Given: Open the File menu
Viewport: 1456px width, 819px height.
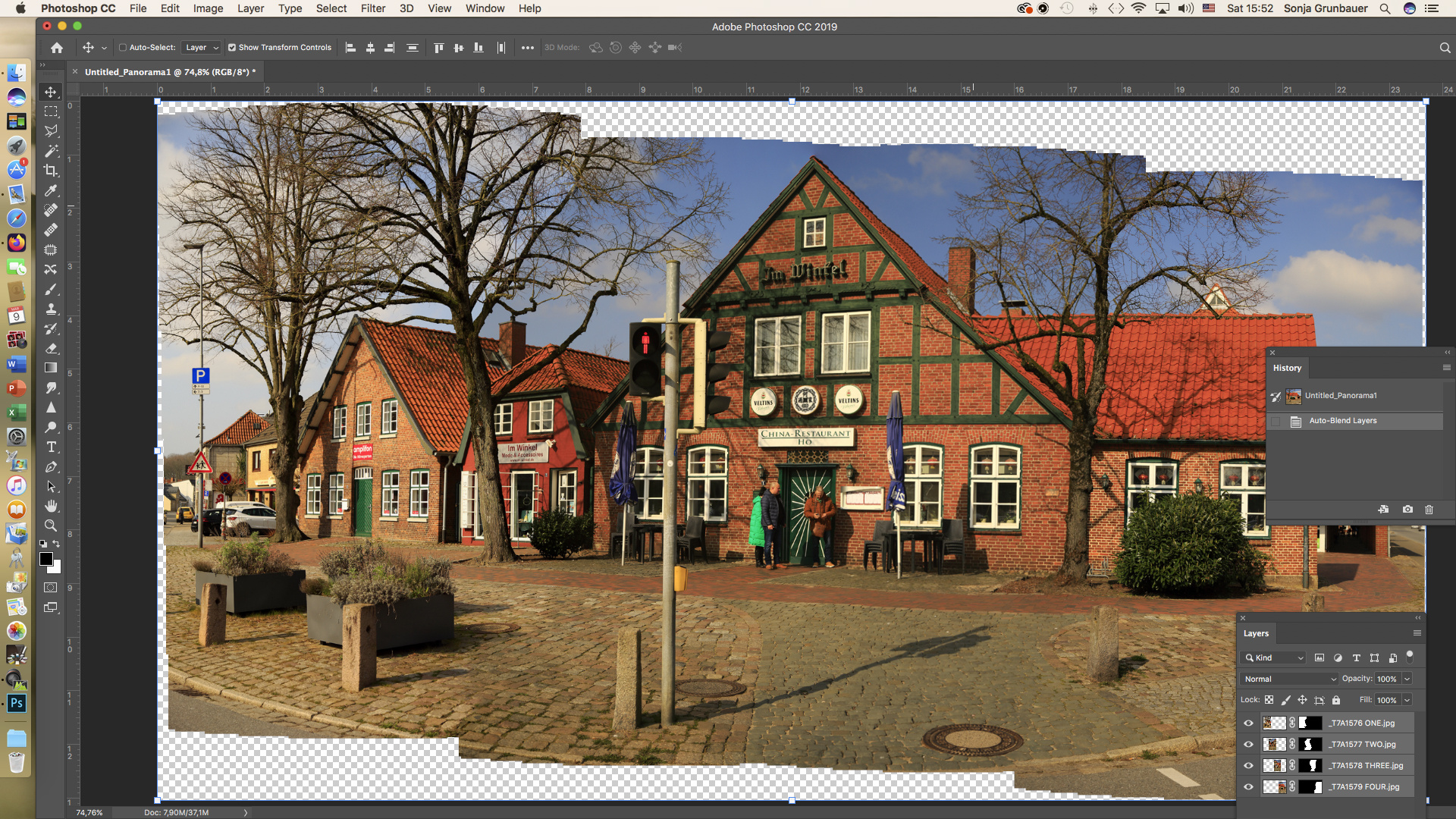Looking at the screenshot, I should click(x=138, y=8).
